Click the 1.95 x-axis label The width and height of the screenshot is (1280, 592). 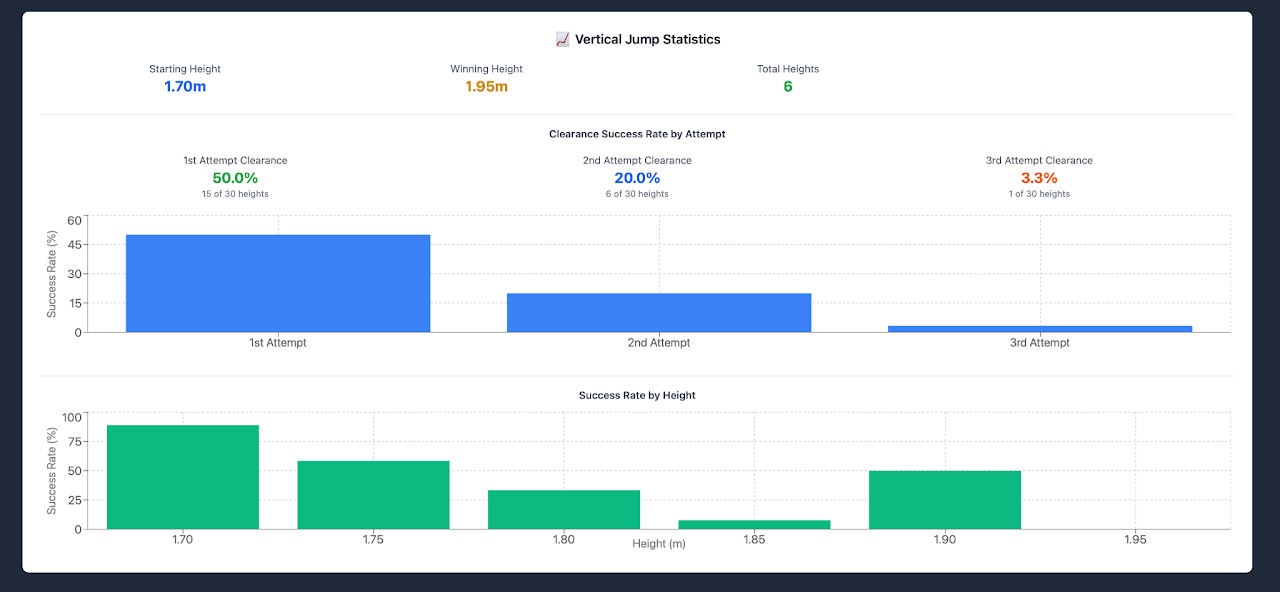pos(1135,540)
